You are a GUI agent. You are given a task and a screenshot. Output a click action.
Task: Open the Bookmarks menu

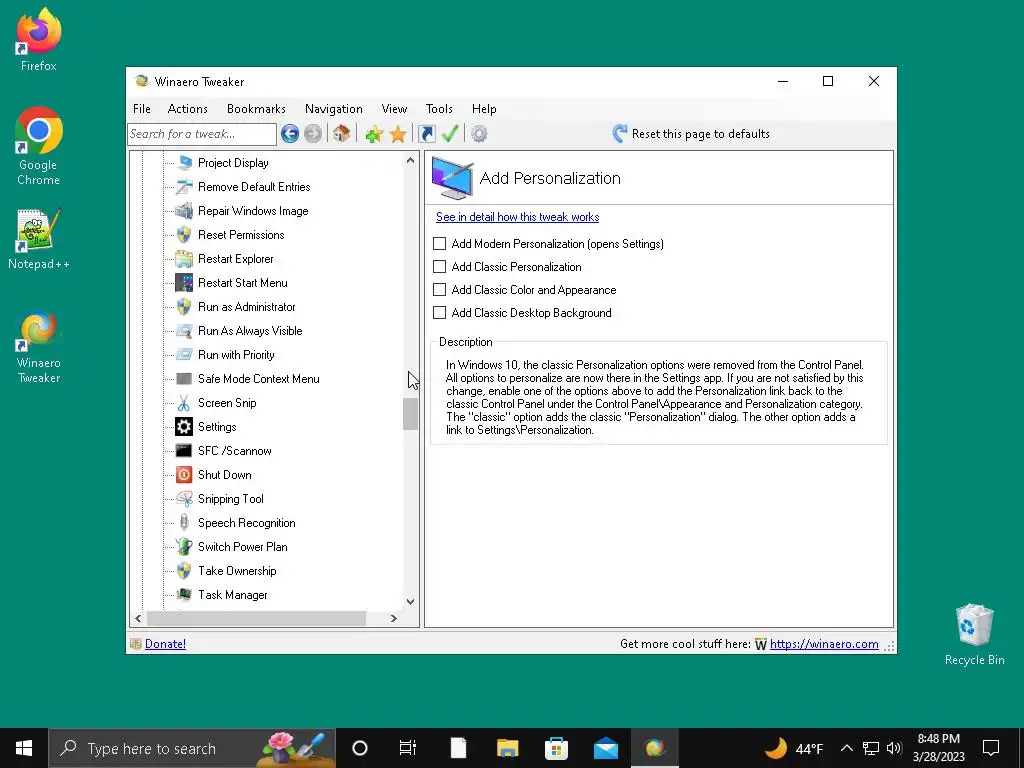(x=256, y=109)
